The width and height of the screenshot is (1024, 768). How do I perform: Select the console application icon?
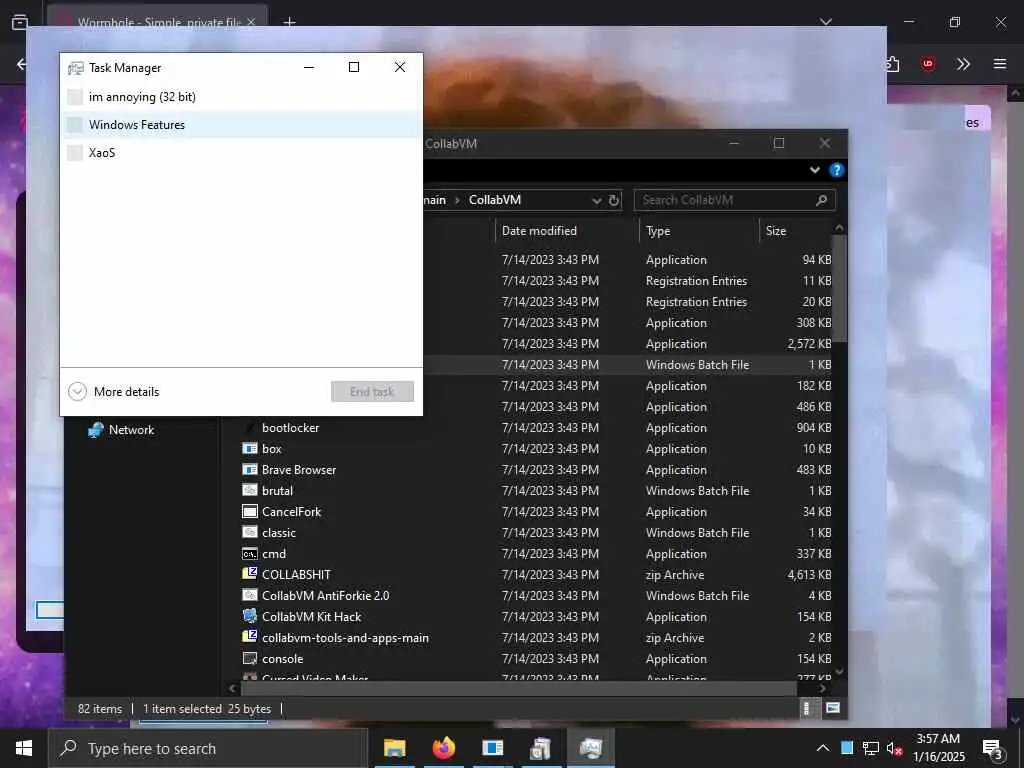[249, 658]
